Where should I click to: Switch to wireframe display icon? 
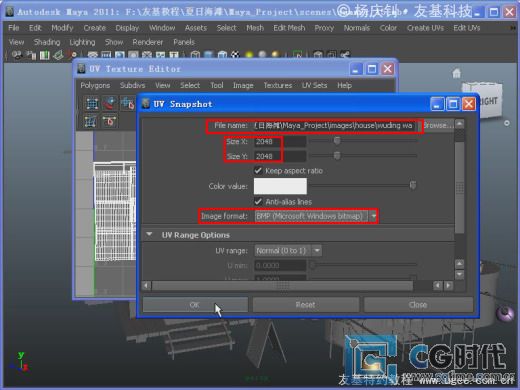click(195, 55)
